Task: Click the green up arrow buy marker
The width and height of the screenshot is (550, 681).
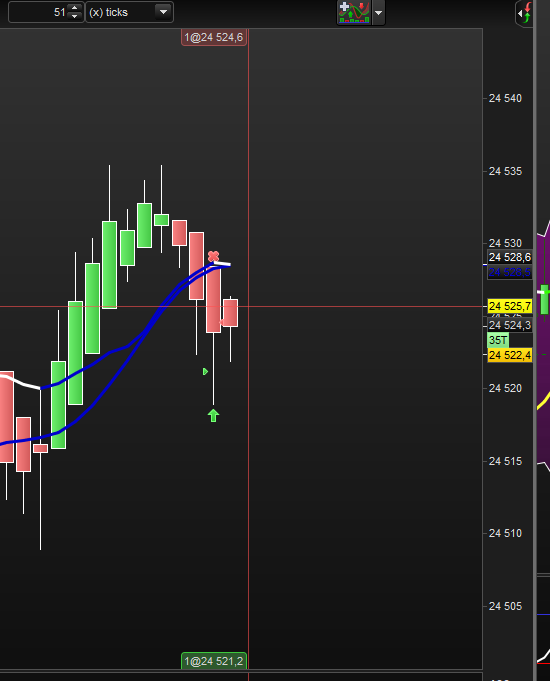Action: [213, 415]
